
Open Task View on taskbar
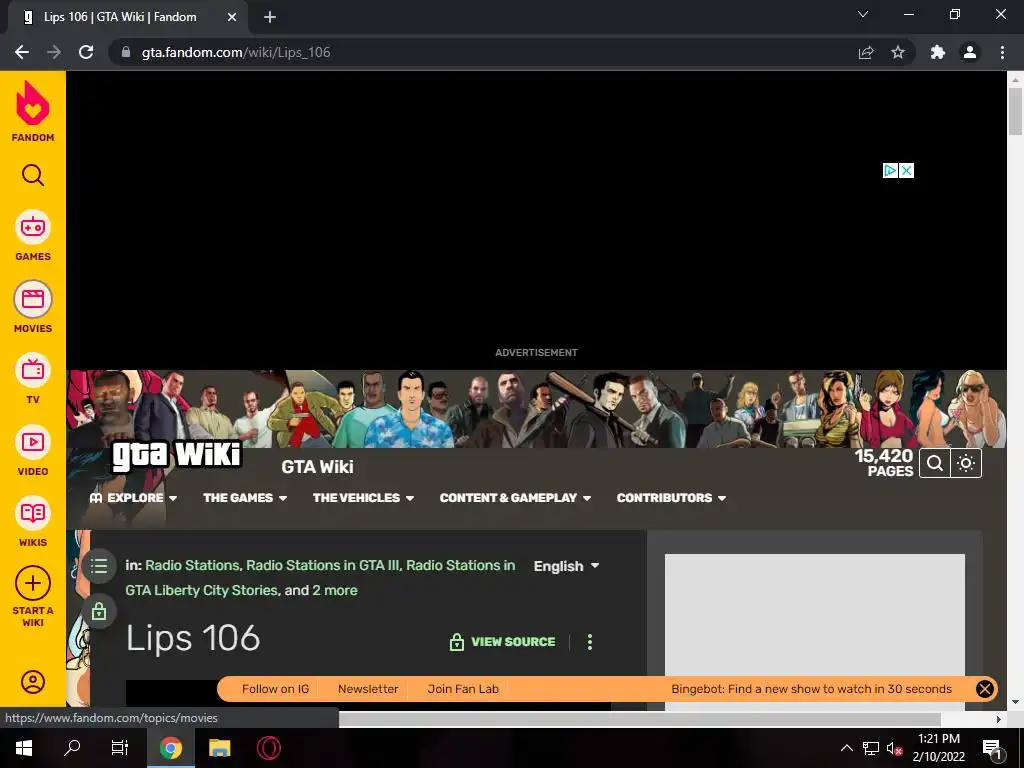click(120, 748)
